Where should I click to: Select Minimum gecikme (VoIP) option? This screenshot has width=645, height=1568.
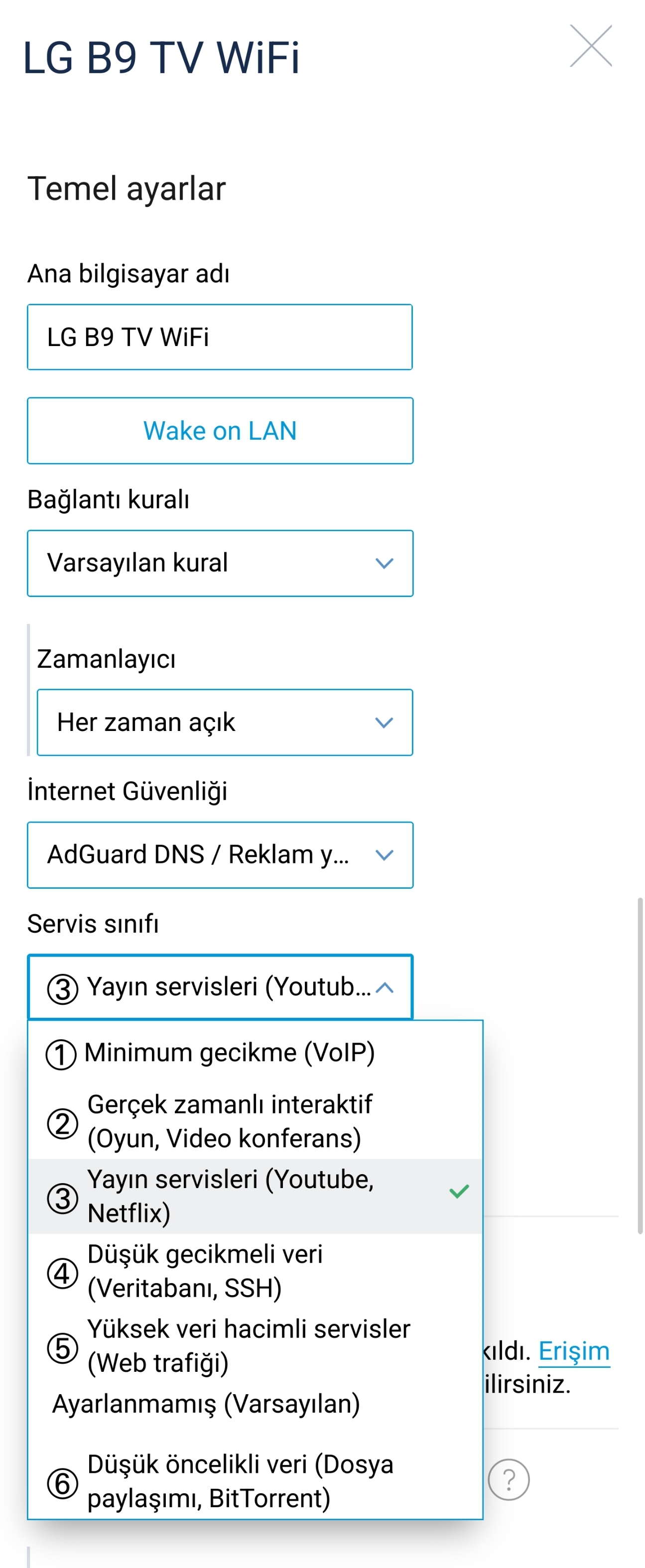click(255, 1053)
